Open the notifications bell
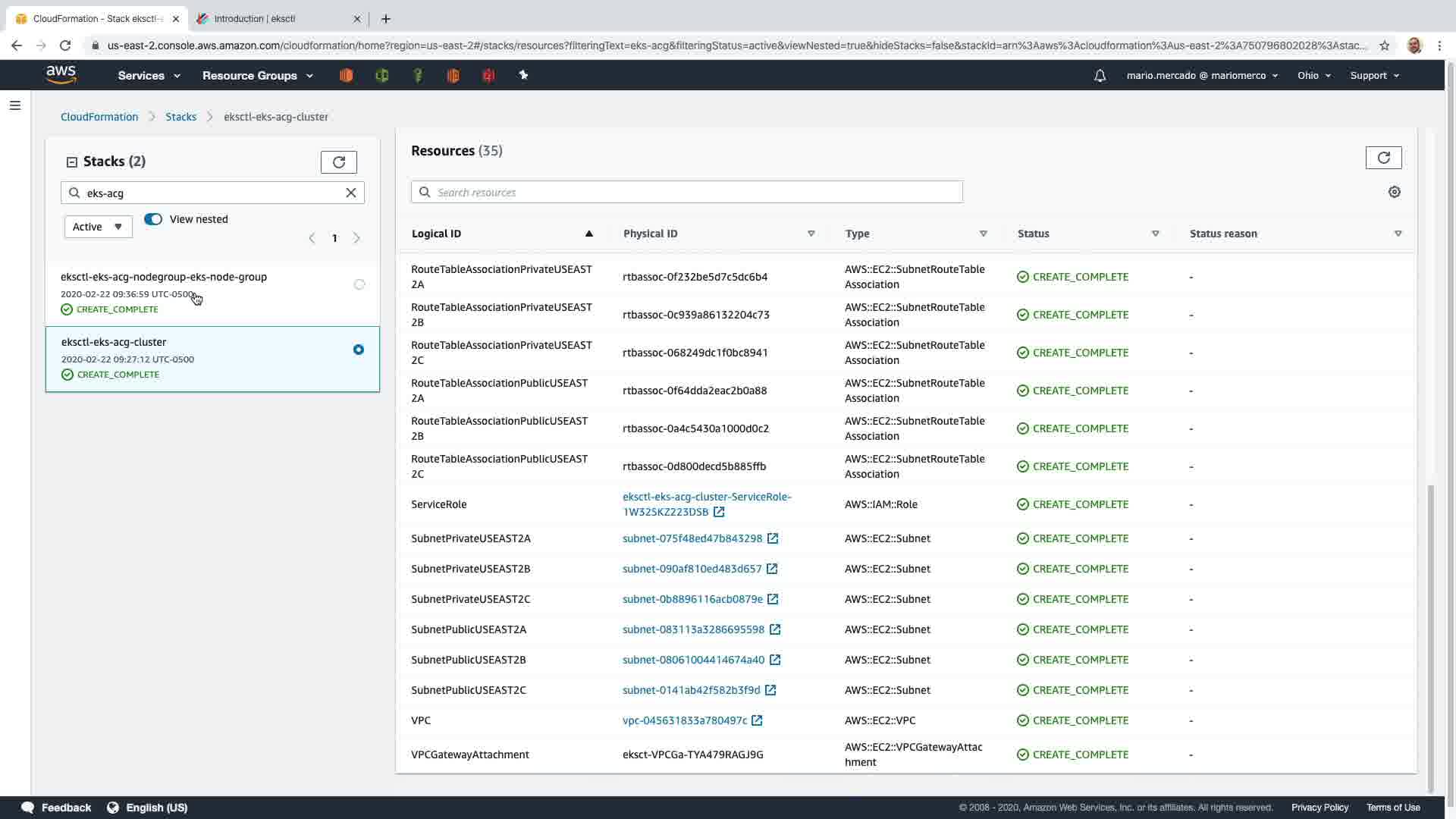The width and height of the screenshot is (1456, 819). point(1100,76)
